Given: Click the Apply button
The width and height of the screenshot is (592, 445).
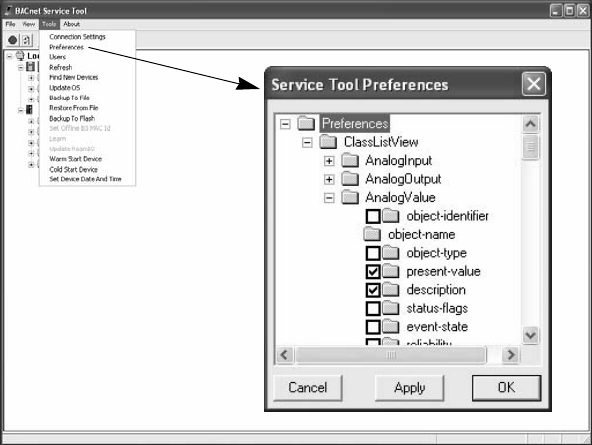Looking at the screenshot, I should [x=410, y=388].
